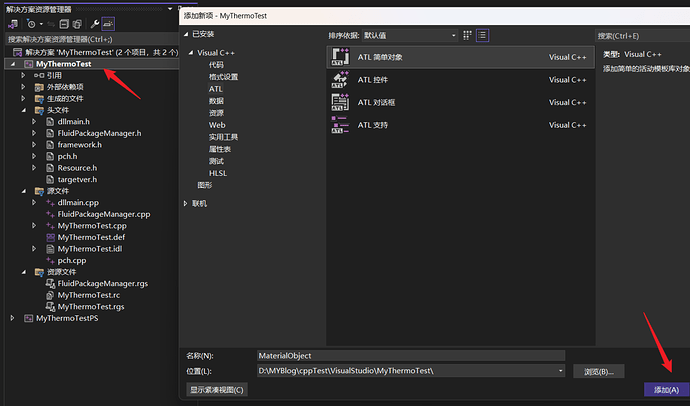Click the MyThermoTest.rgs file icon
Image resolution: width=690 pixels, height=406 pixels.
click(50, 307)
